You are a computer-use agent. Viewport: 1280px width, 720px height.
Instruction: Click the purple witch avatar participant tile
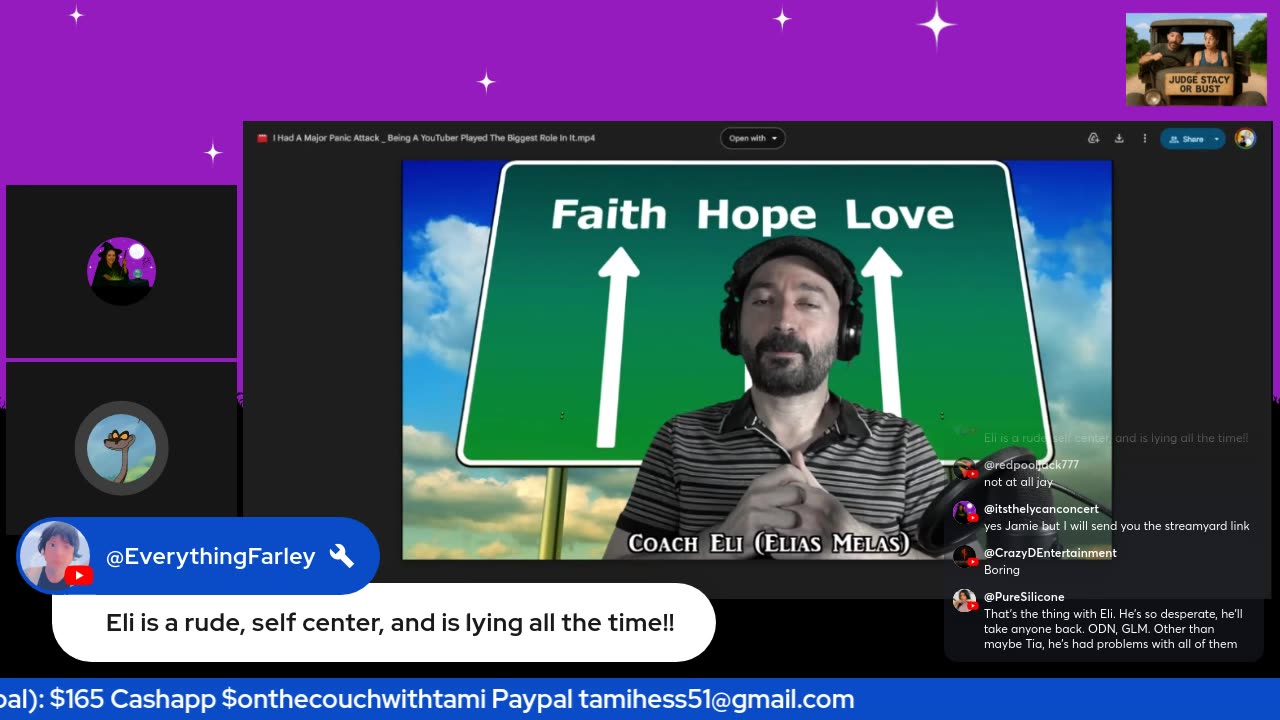[122, 271]
